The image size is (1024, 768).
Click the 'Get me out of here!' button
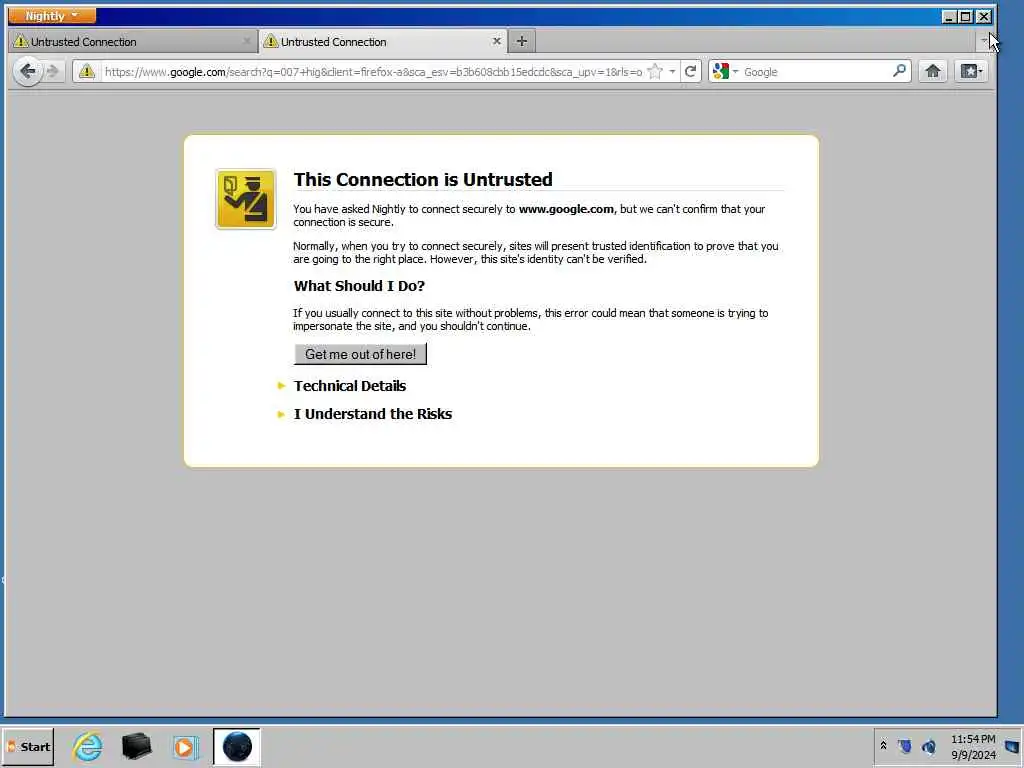pyautogui.click(x=360, y=354)
